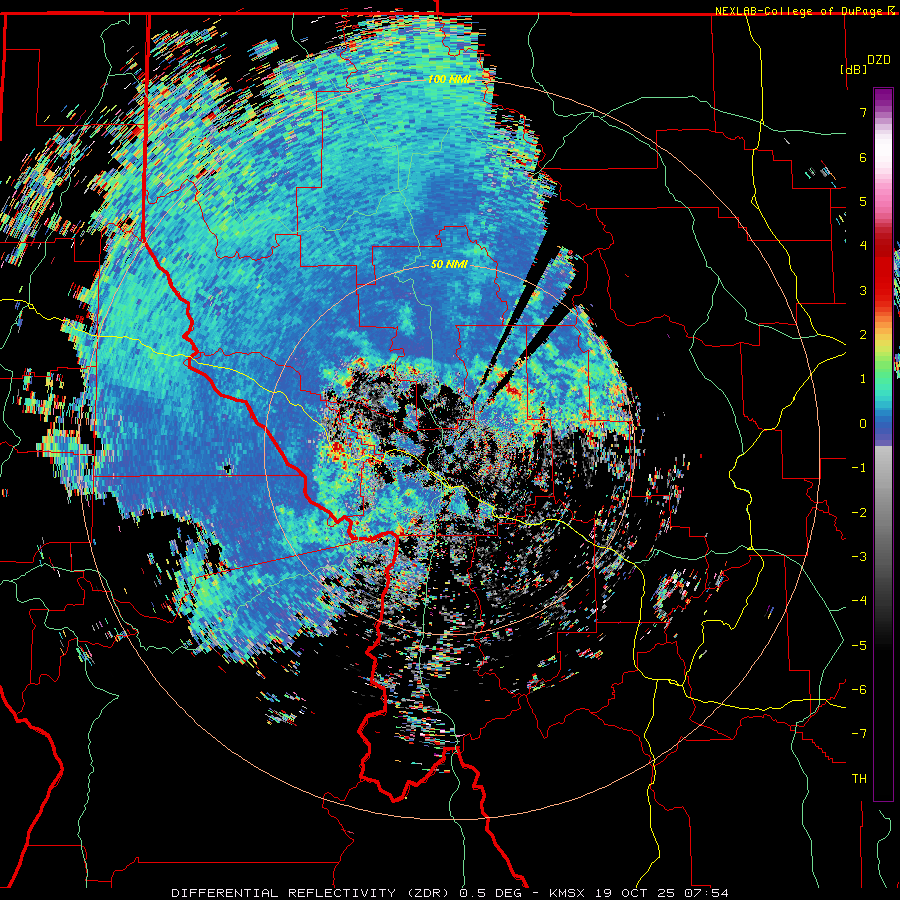Click the [dB] unit label
This screenshot has width=900, height=900.
[853, 69]
